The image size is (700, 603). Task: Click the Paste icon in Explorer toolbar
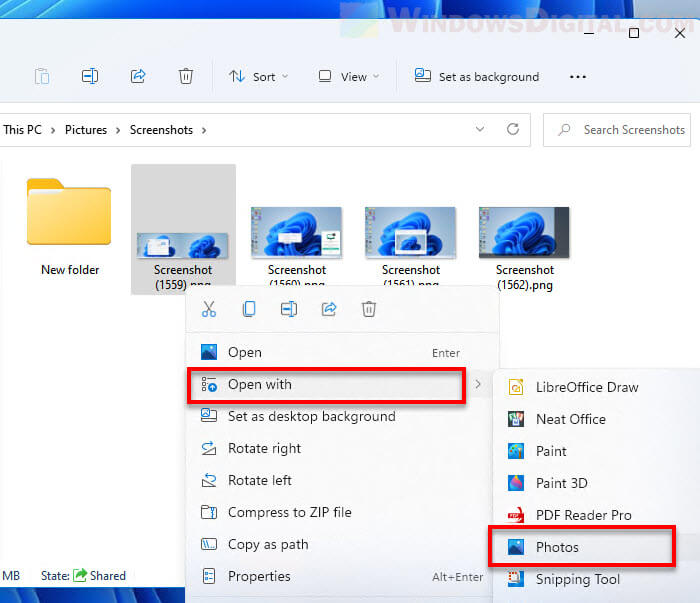coord(42,76)
